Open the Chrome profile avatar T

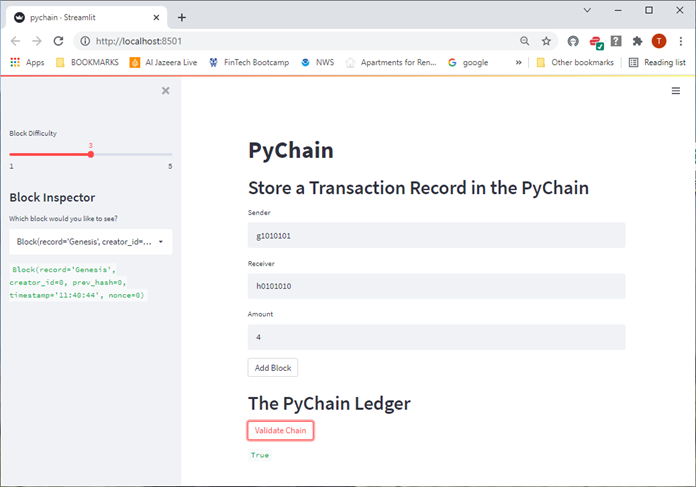(x=659, y=41)
